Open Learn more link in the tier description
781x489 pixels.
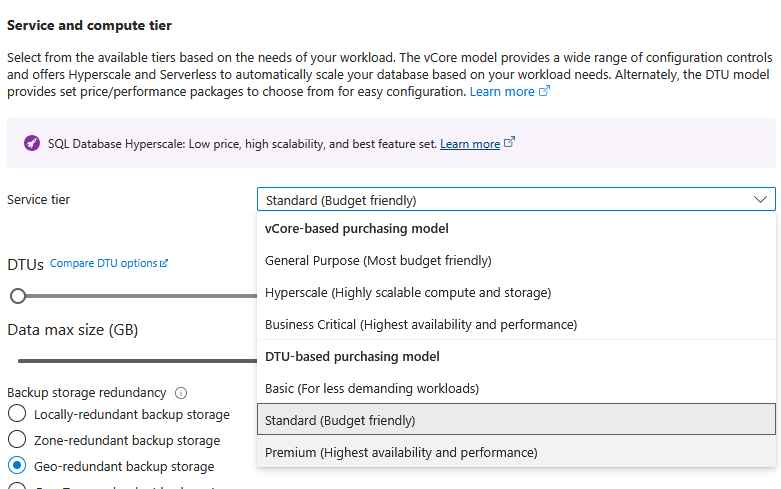point(502,92)
